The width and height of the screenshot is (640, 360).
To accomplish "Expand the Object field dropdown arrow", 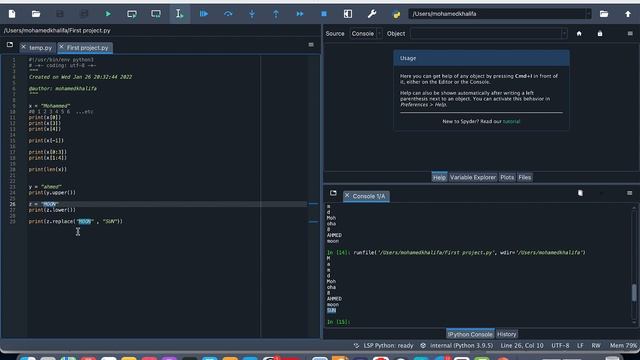I will tap(564, 33).
